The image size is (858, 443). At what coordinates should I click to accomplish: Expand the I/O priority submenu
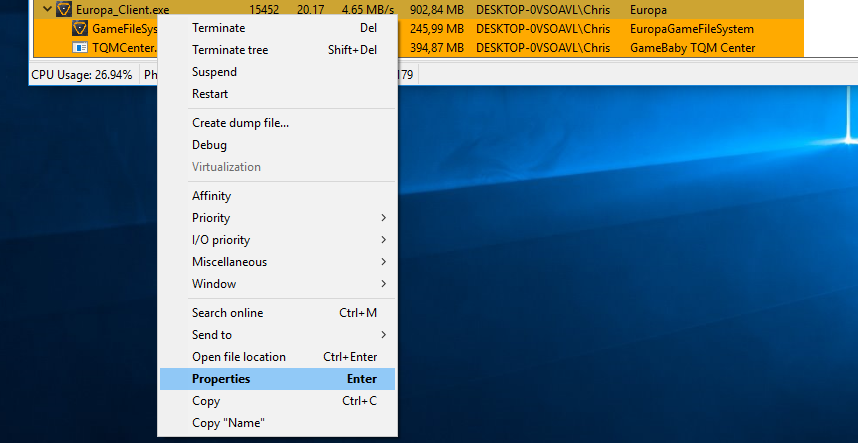pos(277,240)
